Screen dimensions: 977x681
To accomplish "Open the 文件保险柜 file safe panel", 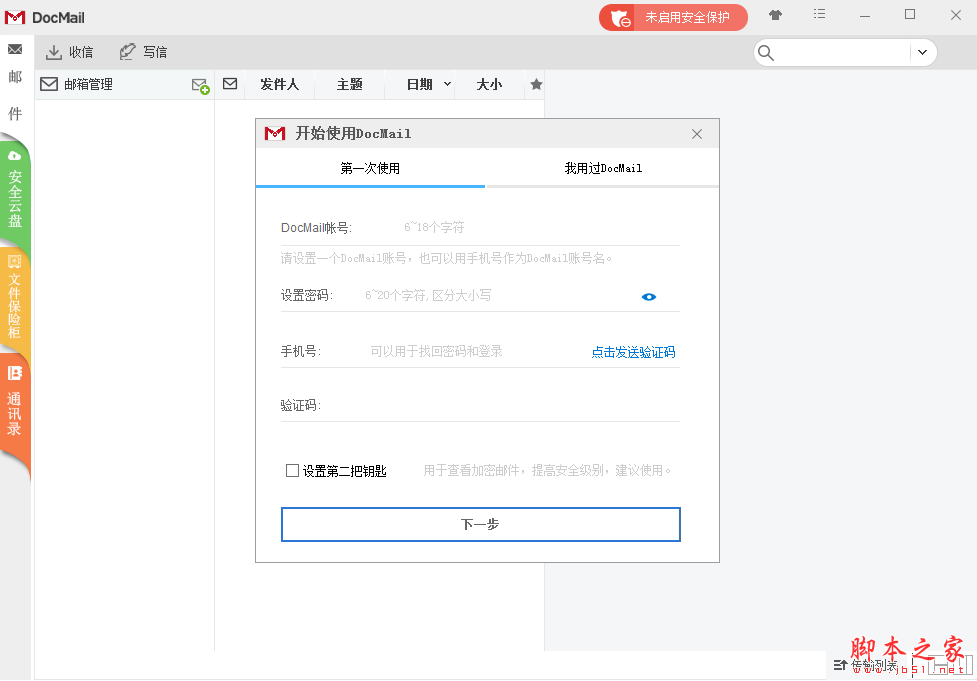I will click(x=15, y=299).
